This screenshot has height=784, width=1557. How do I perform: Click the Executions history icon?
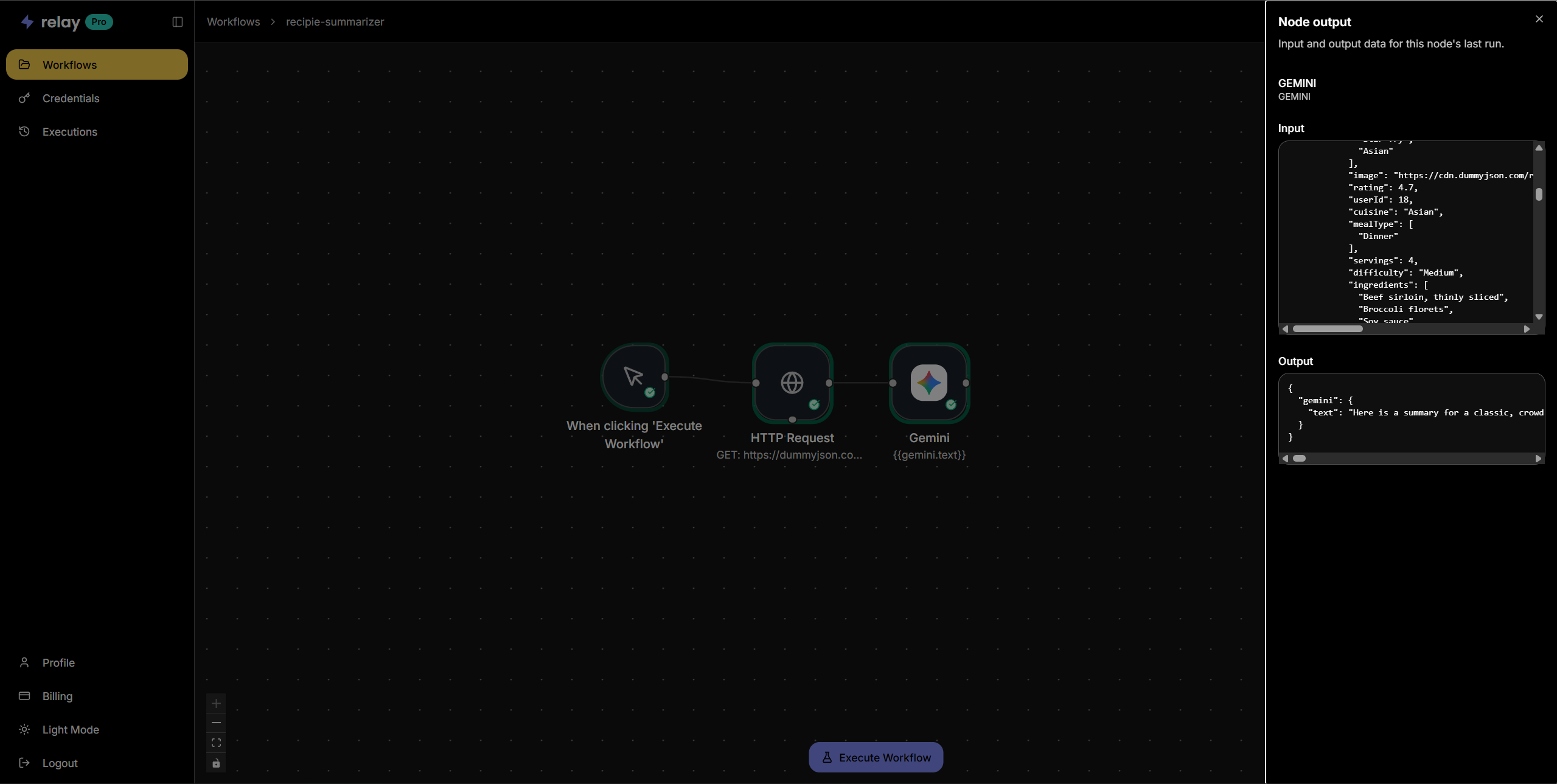[24, 131]
